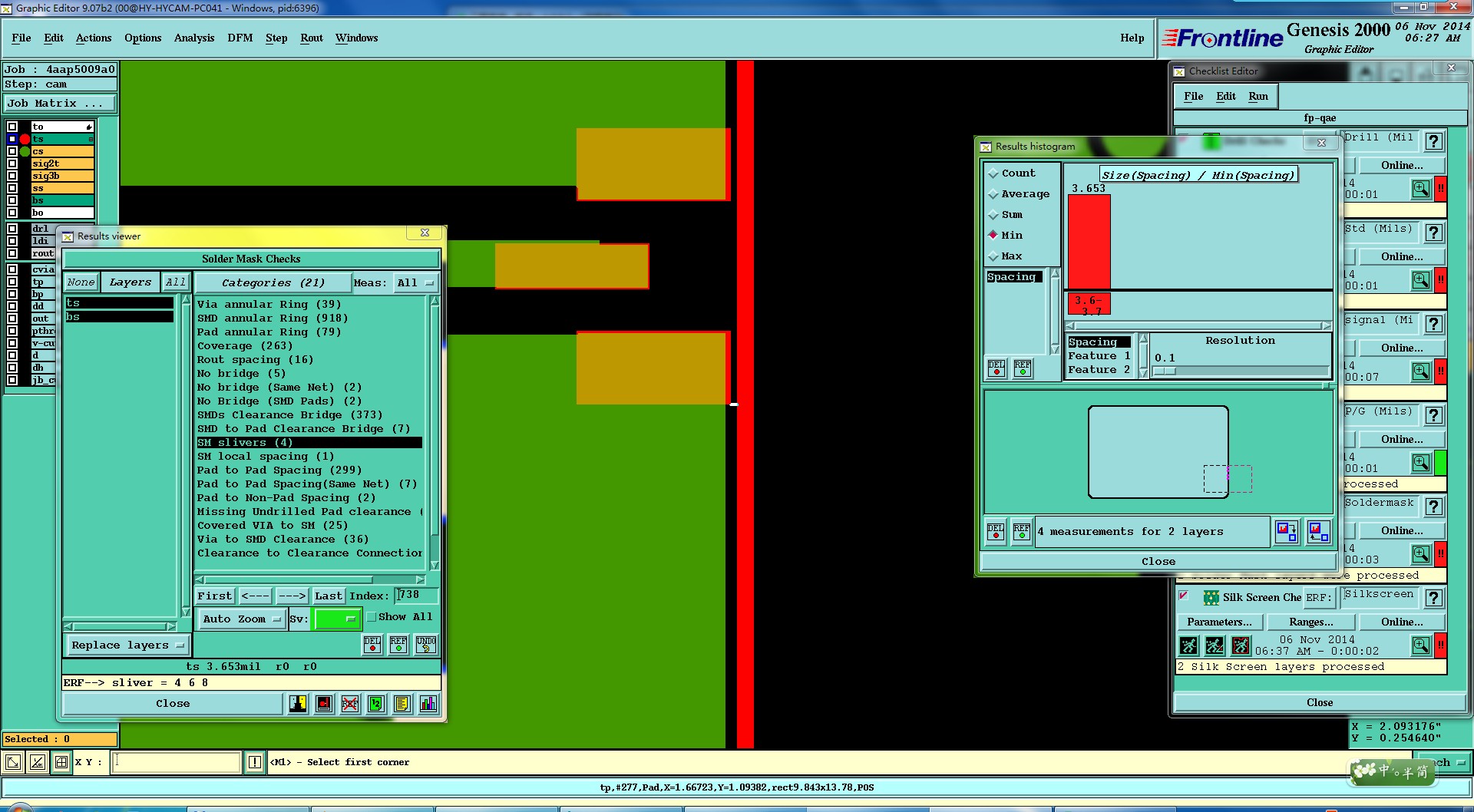
Task: Select Average radio in Results histogram
Action: tap(993, 194)
